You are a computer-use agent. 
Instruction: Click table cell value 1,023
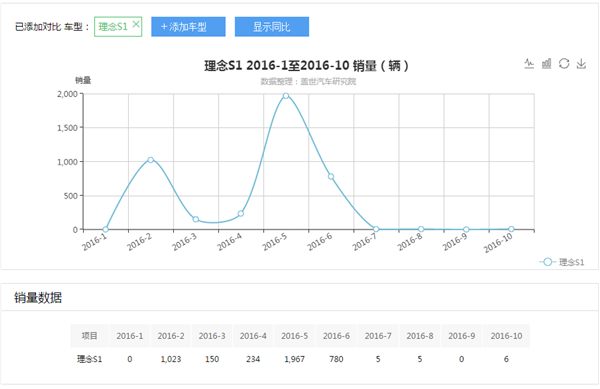point(171,359)
